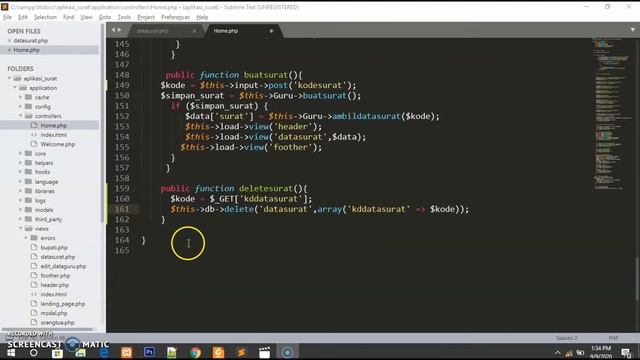Open the Selection menu
640x360 pixels.
click(45, 17)
